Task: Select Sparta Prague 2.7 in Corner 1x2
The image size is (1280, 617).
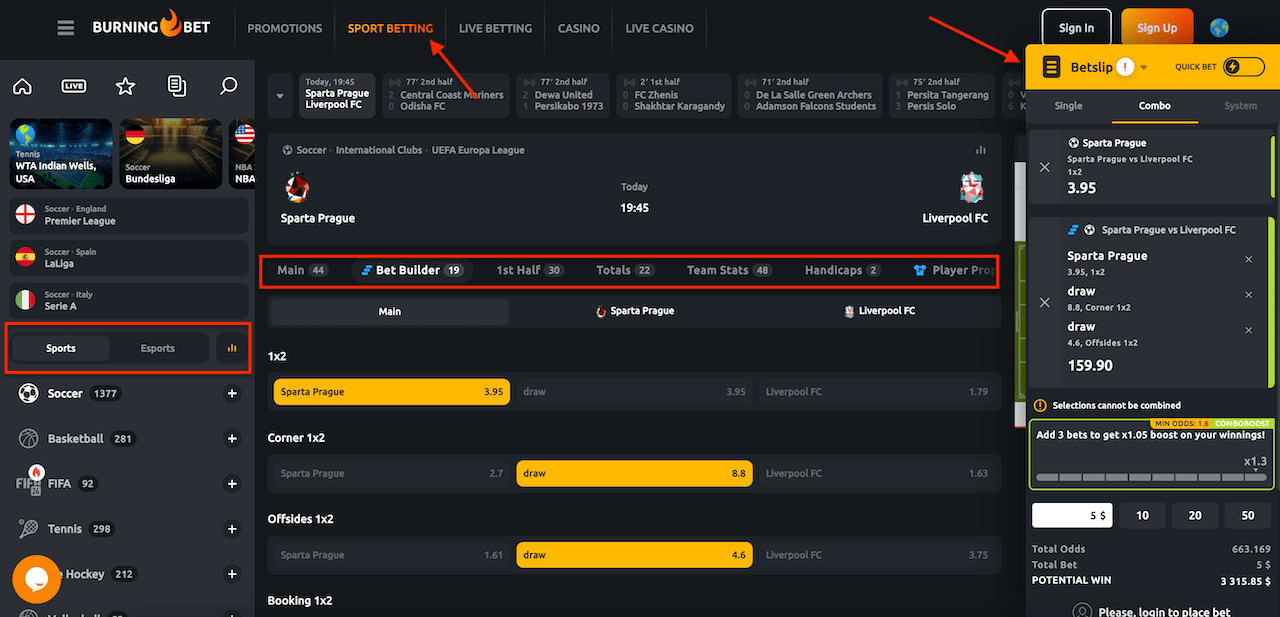Action: tap(391, 473)
